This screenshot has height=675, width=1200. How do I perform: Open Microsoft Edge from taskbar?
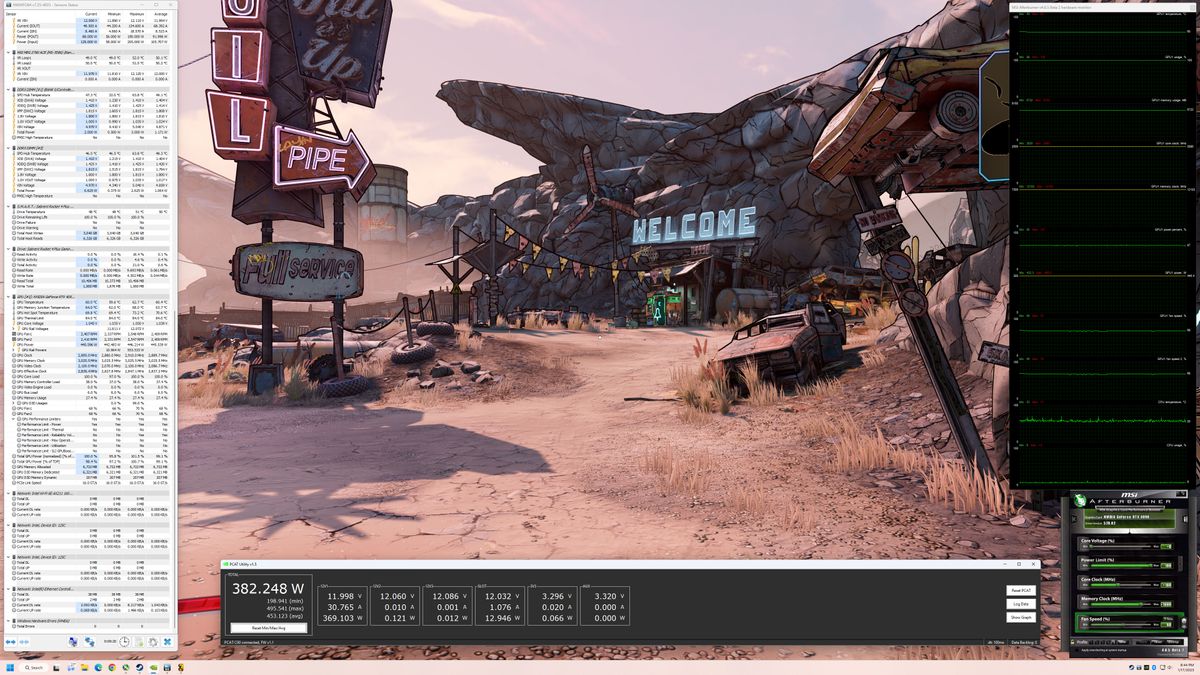98,668
